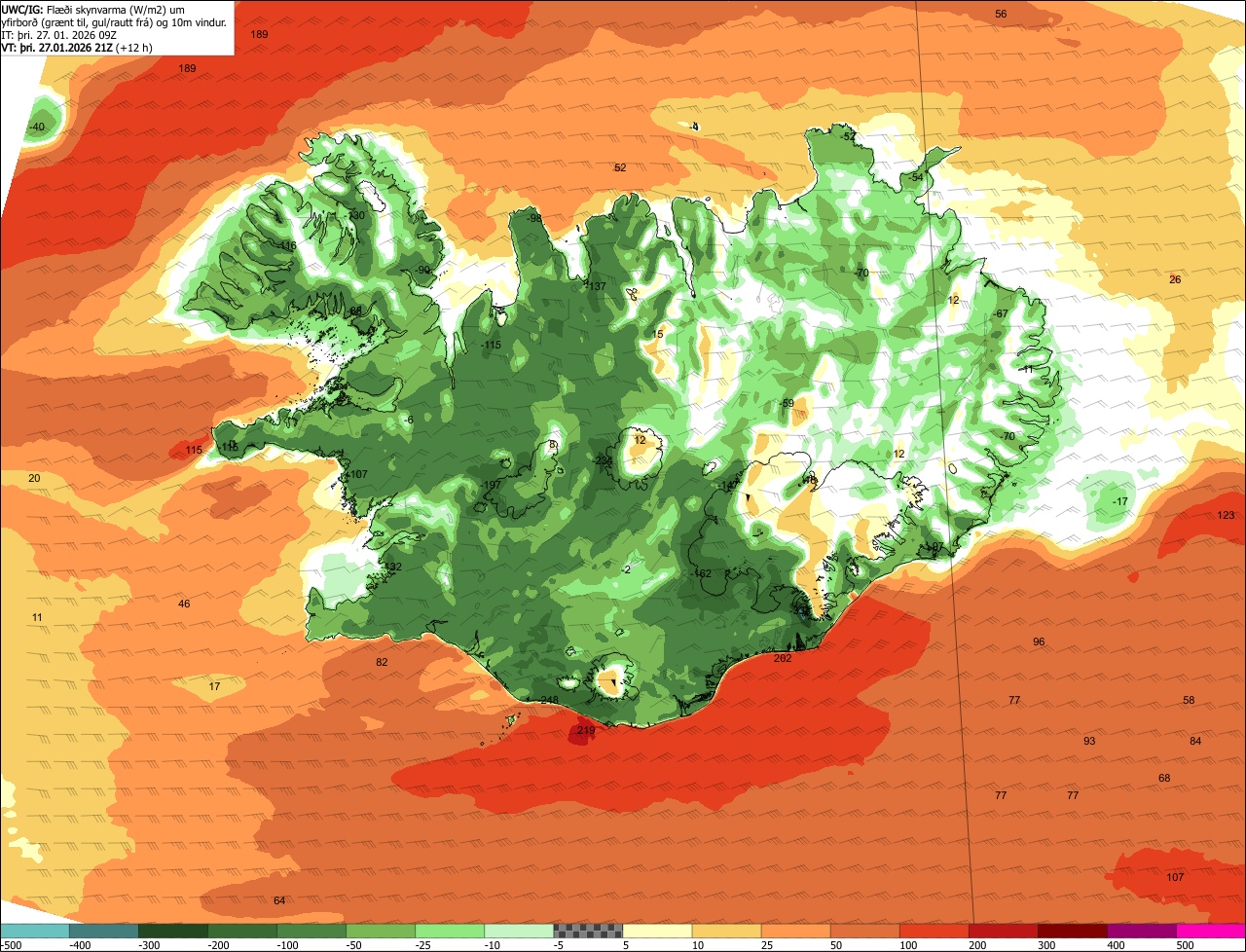Screen dimensions: 1246x952
Task: Click the '-500' label on the legend
Action: pos(12,945)
